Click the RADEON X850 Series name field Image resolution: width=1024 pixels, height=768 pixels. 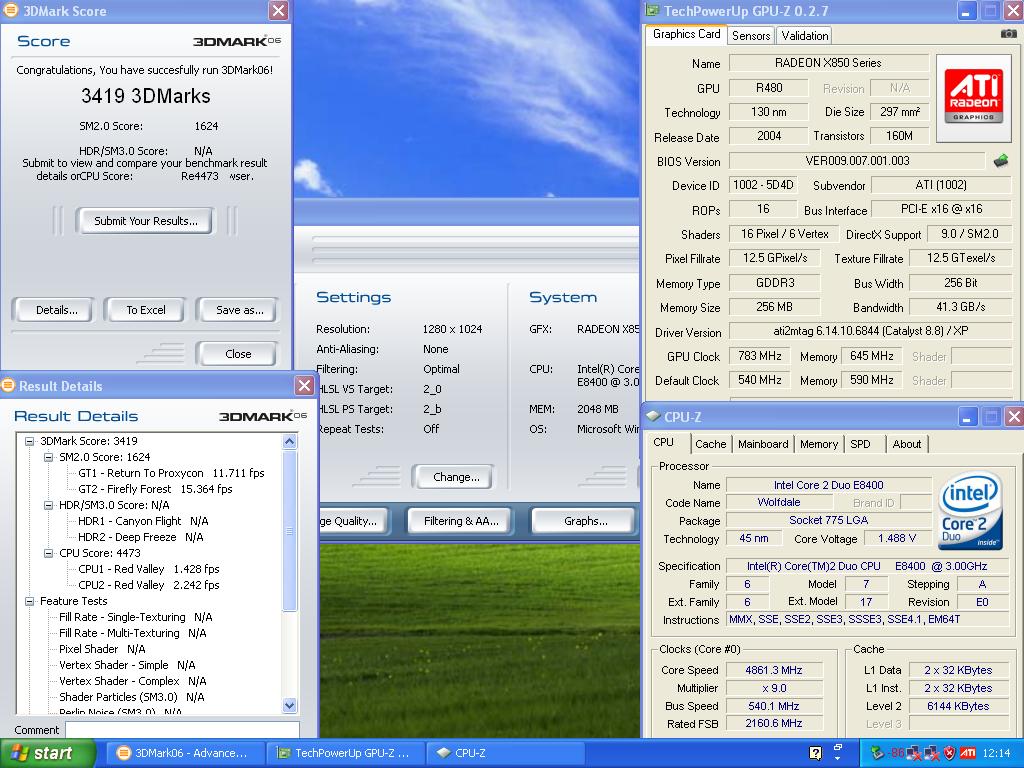(828, 63)
